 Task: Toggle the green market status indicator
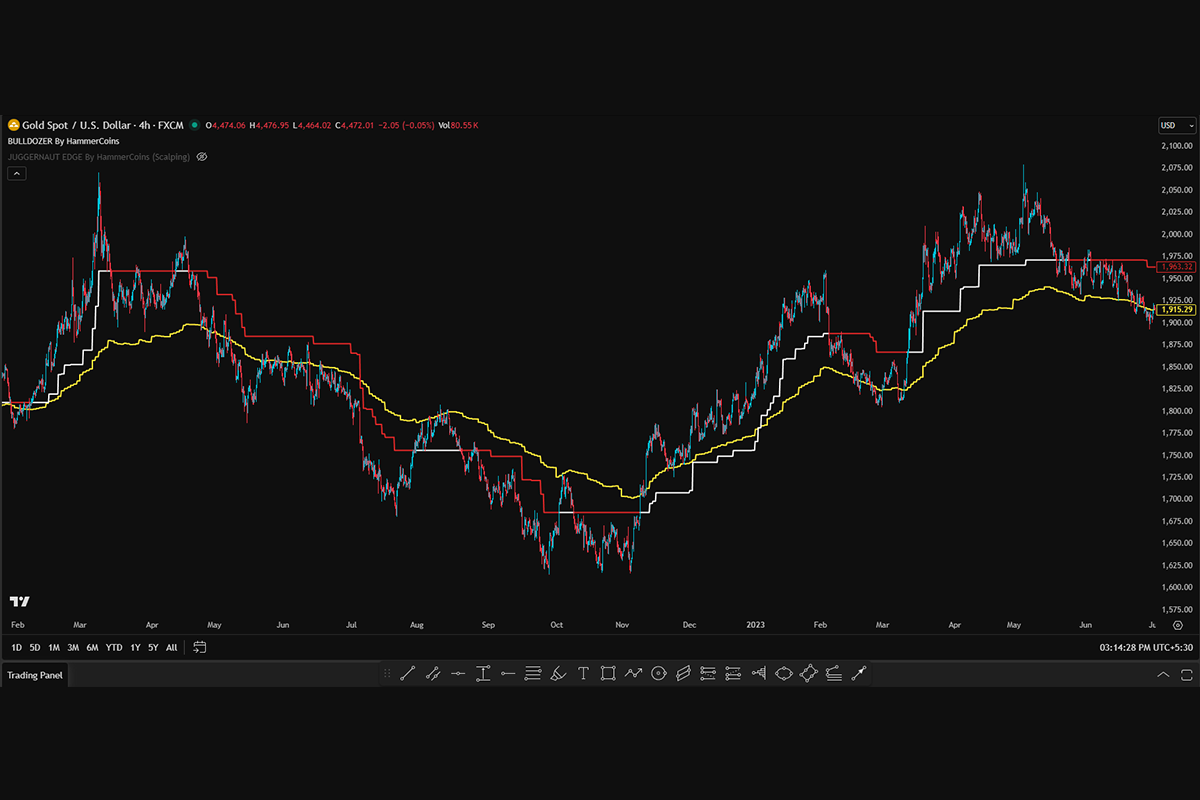click(193, 126)
